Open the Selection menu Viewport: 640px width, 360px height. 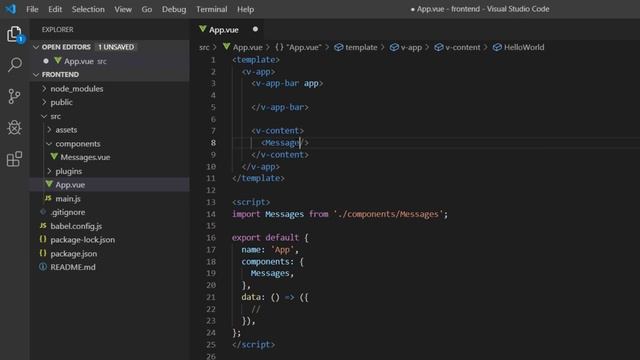(88, 9)
